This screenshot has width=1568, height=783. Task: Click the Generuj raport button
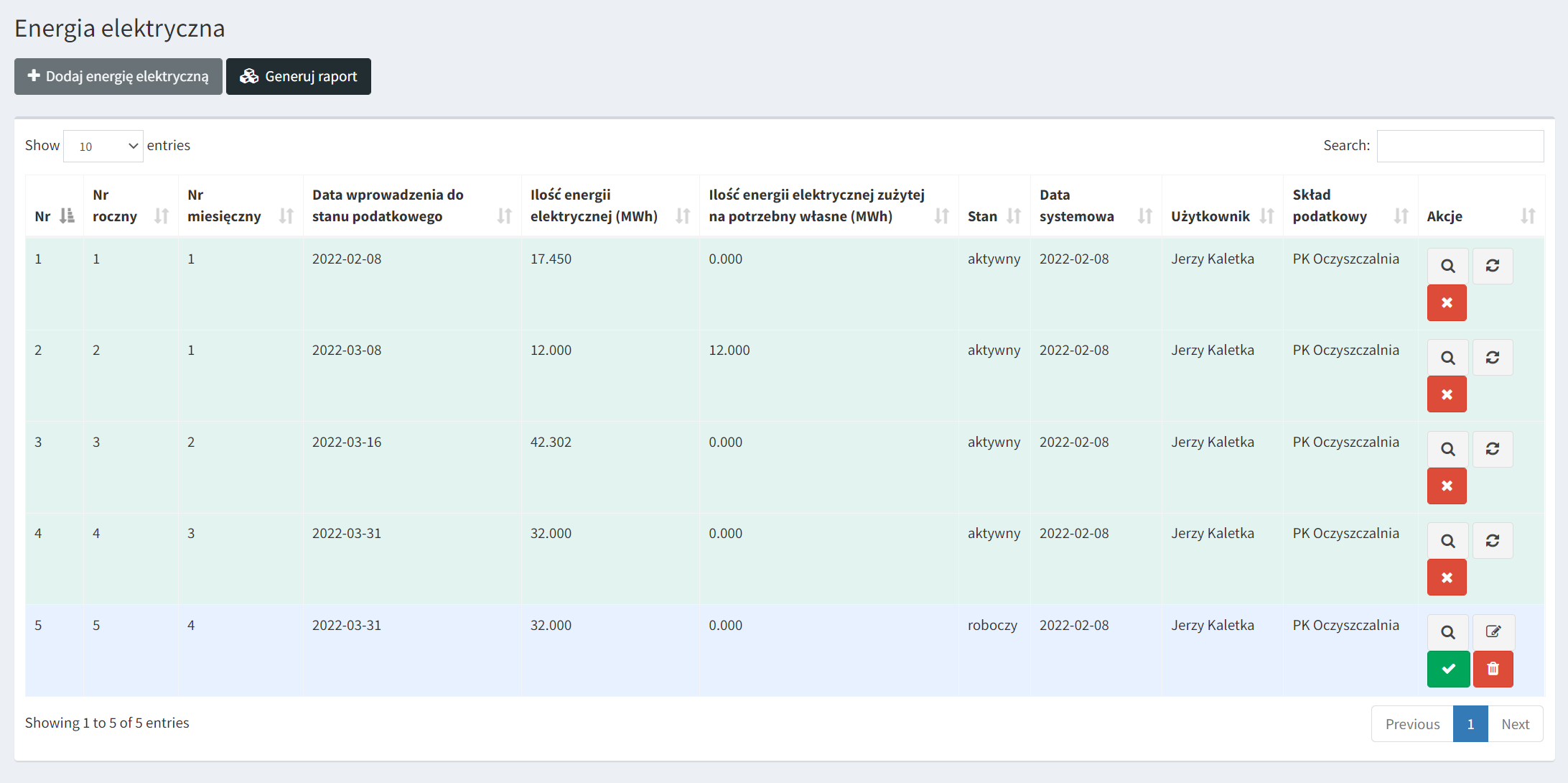(x=299, y=76)
